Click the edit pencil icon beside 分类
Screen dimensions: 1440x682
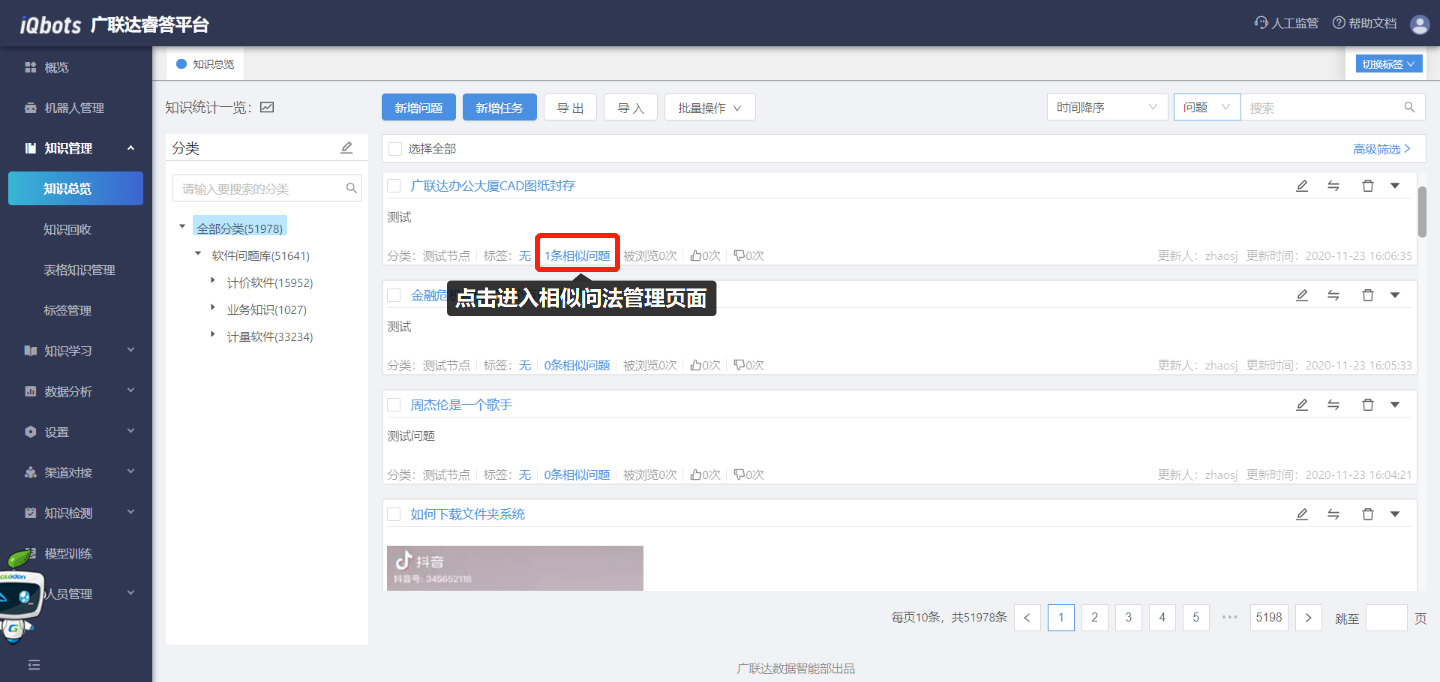click(x=347, y=148)
